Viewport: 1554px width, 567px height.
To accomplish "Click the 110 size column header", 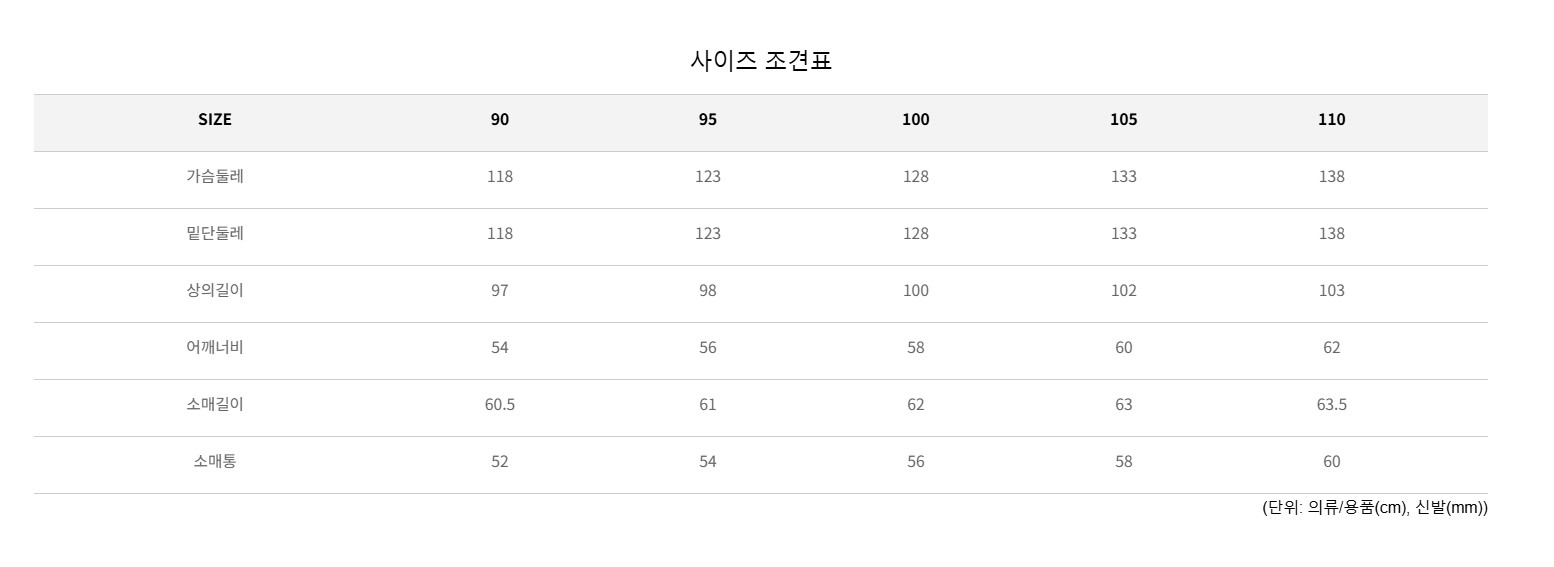I will tap(1331, 120).
